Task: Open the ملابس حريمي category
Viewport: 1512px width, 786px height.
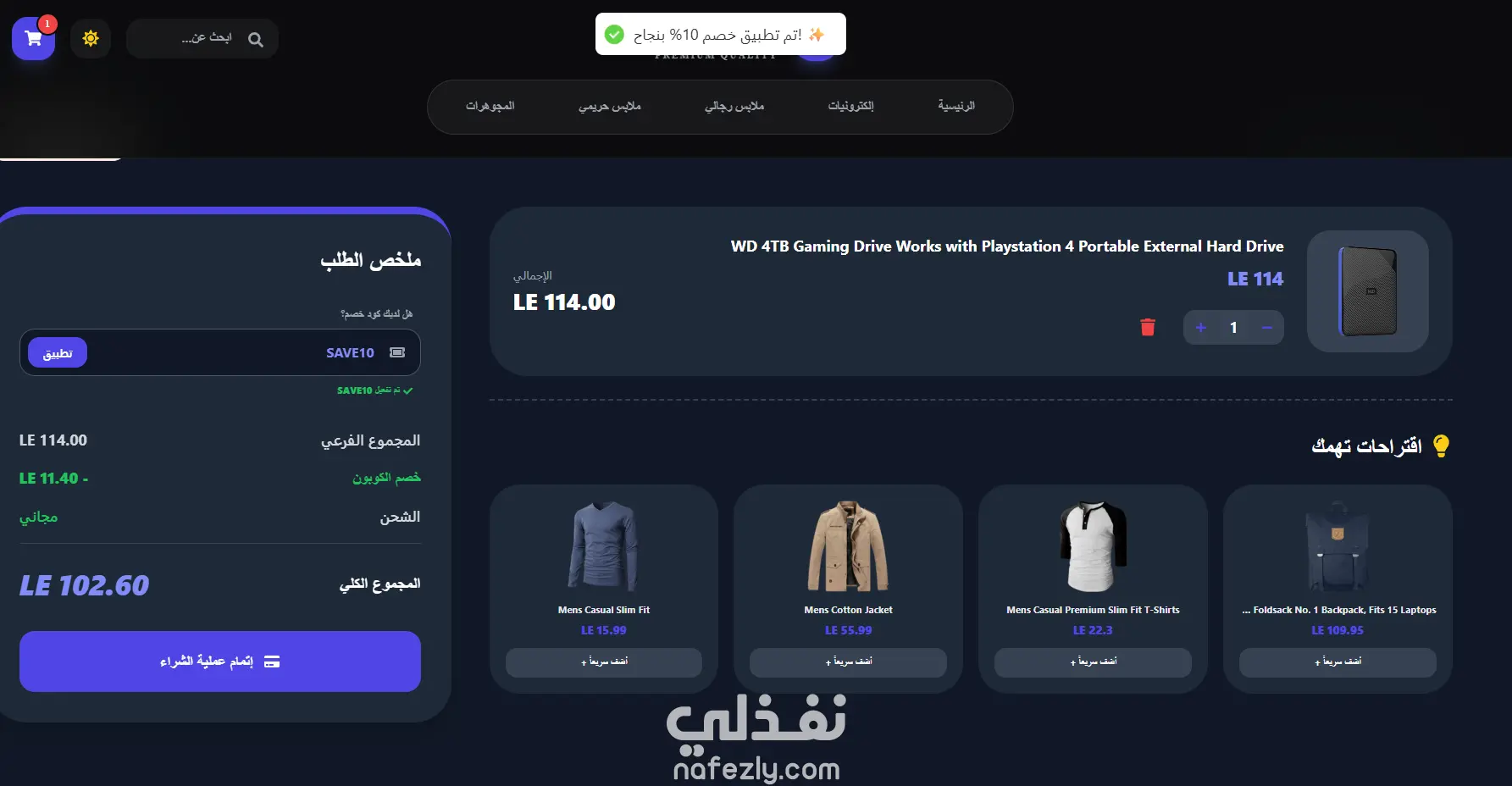Action: 610,106
